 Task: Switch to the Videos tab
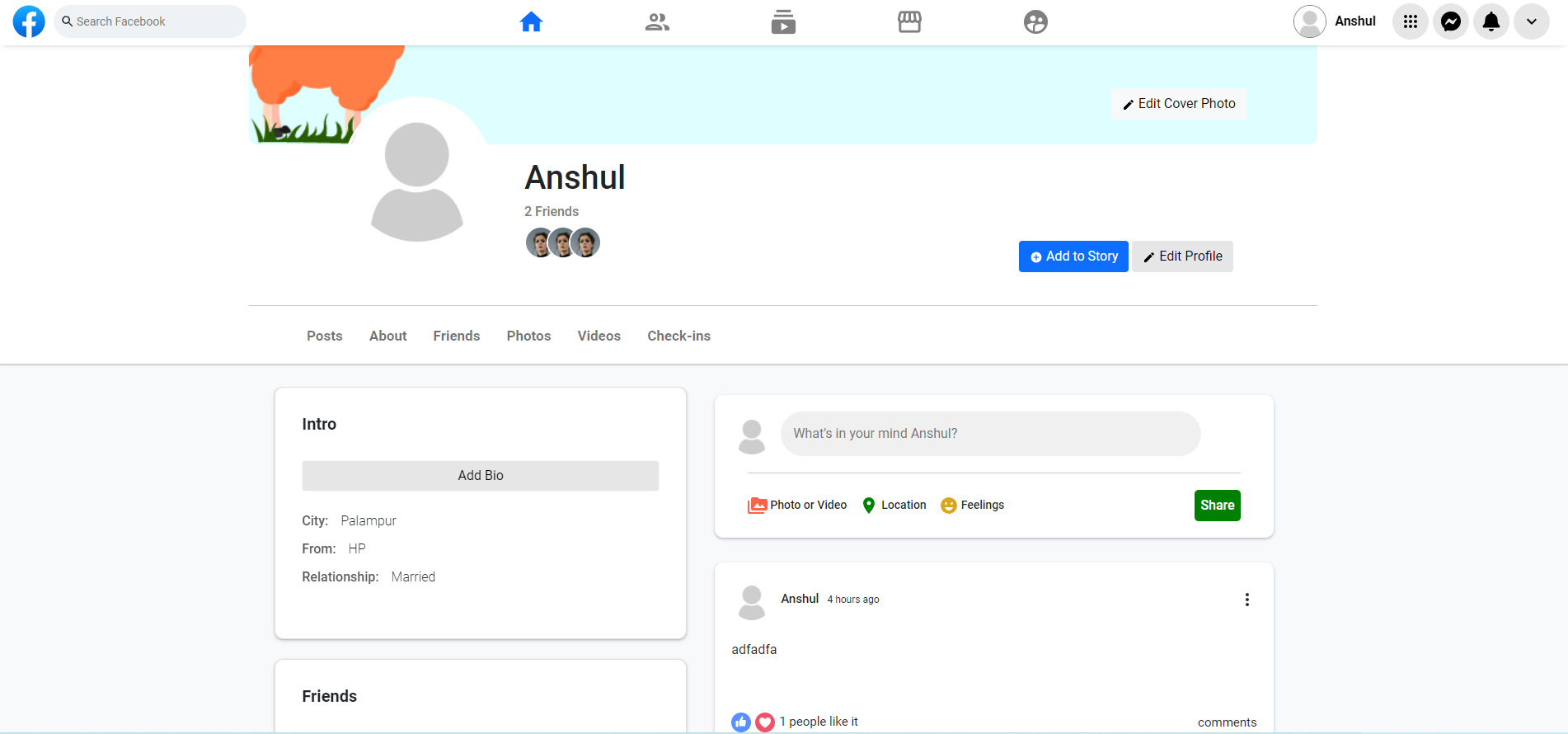tap(599, 336)
